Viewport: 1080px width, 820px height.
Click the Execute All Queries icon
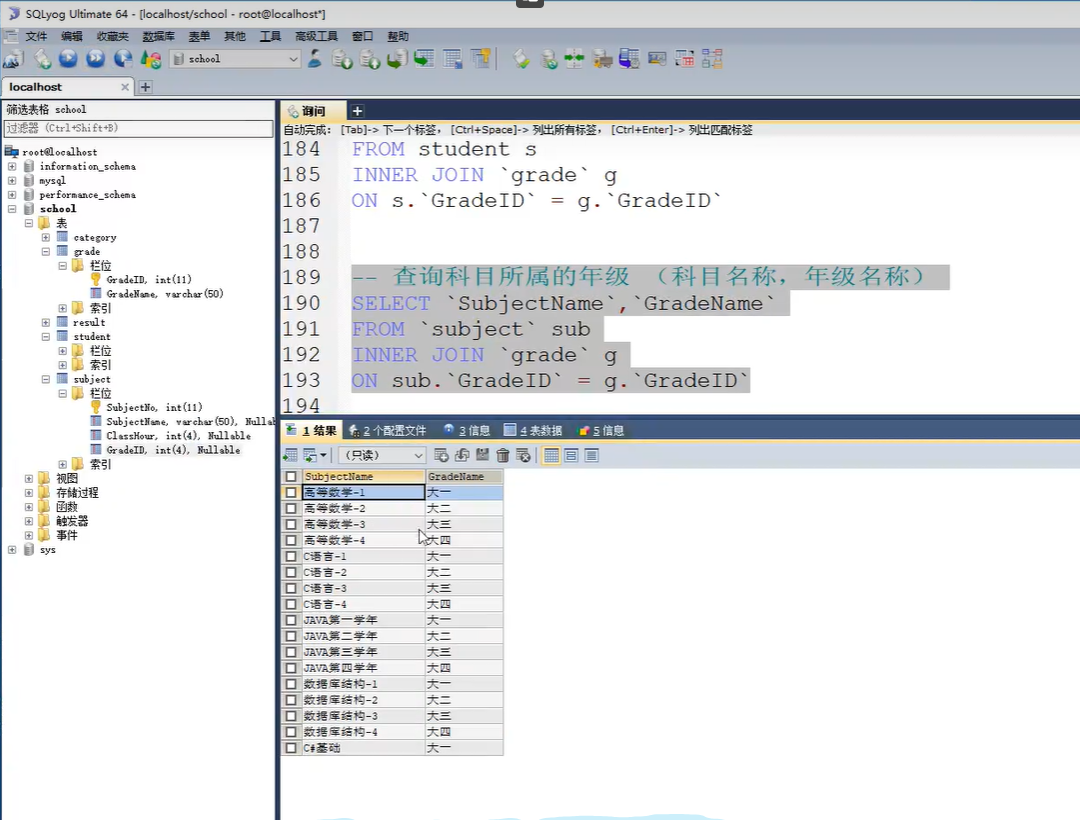(x=95, y=59)
